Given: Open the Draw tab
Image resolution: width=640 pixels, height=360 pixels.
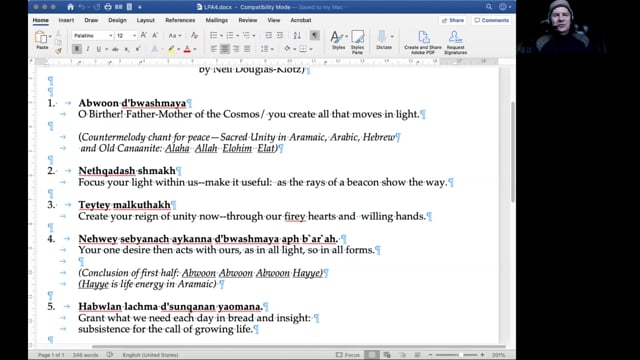Looking at the screenshot, I should (x=91, y=20).
